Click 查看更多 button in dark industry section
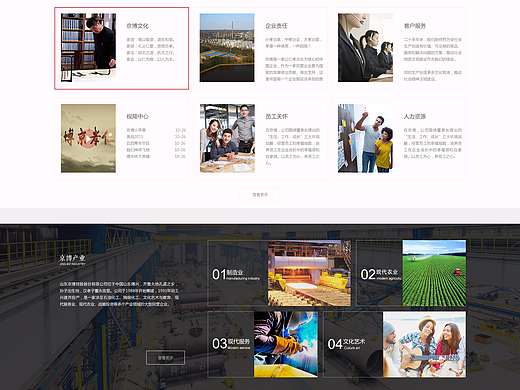 [x=165, y=358]
